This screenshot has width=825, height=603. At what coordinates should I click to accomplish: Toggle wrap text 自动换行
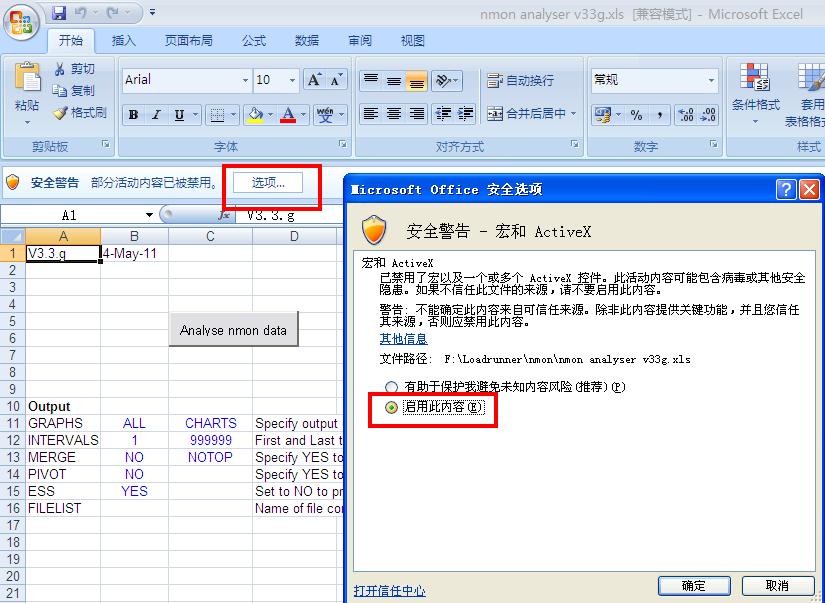tap(520, 81)
